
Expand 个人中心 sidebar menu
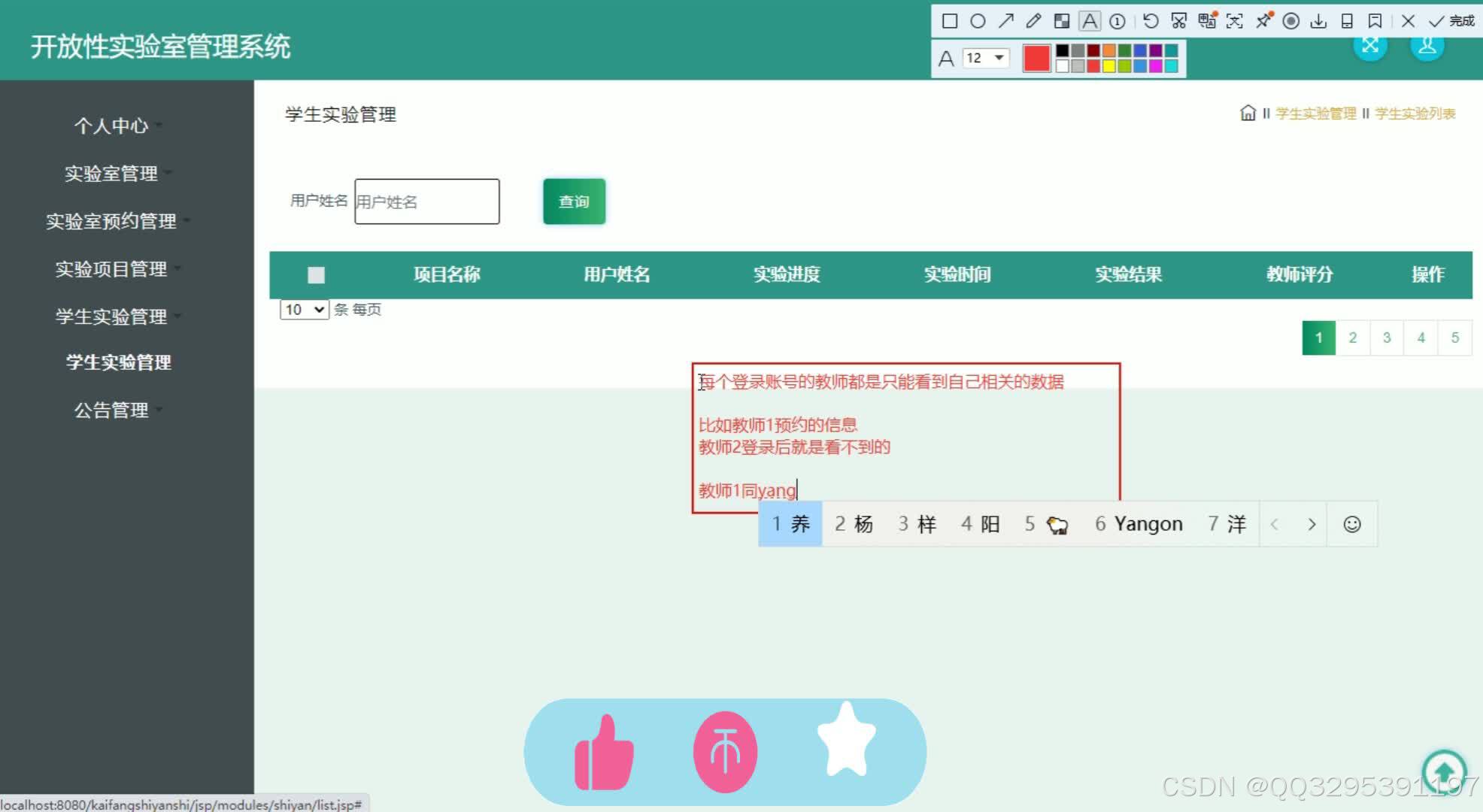coord(111,126)
